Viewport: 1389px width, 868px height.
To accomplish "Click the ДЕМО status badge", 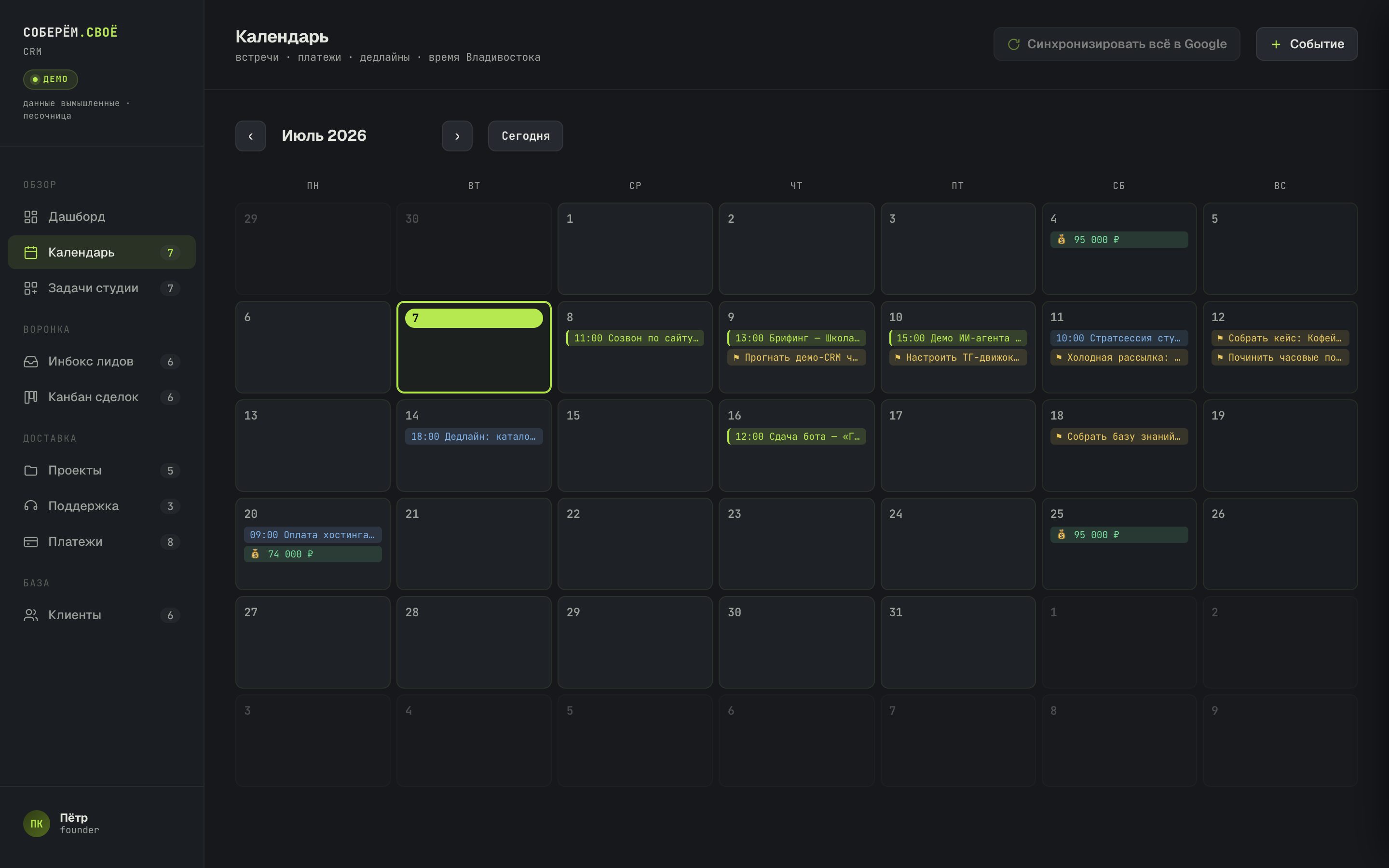I will tap(51, 79).
